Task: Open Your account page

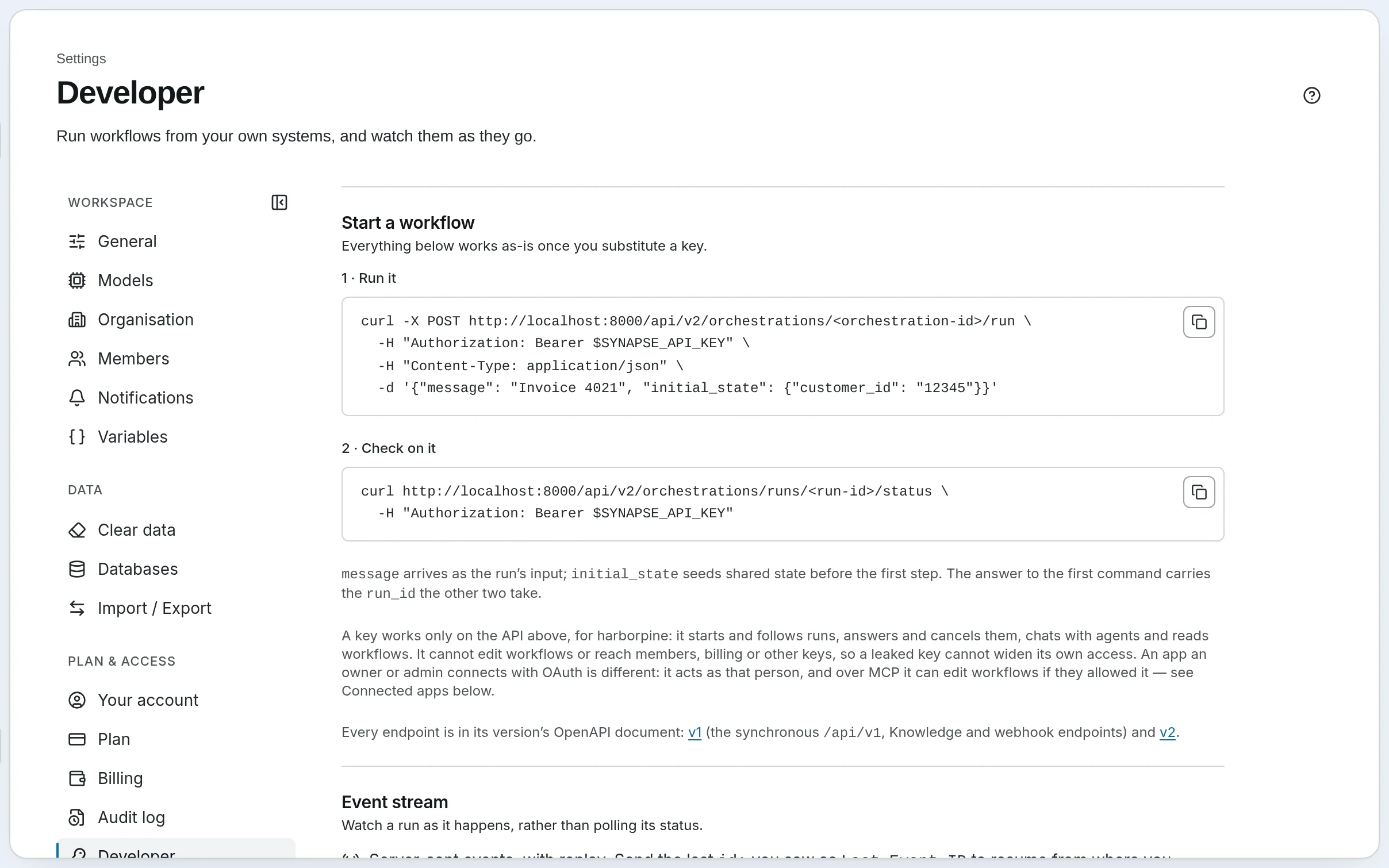Action: (x=176, y=700)
